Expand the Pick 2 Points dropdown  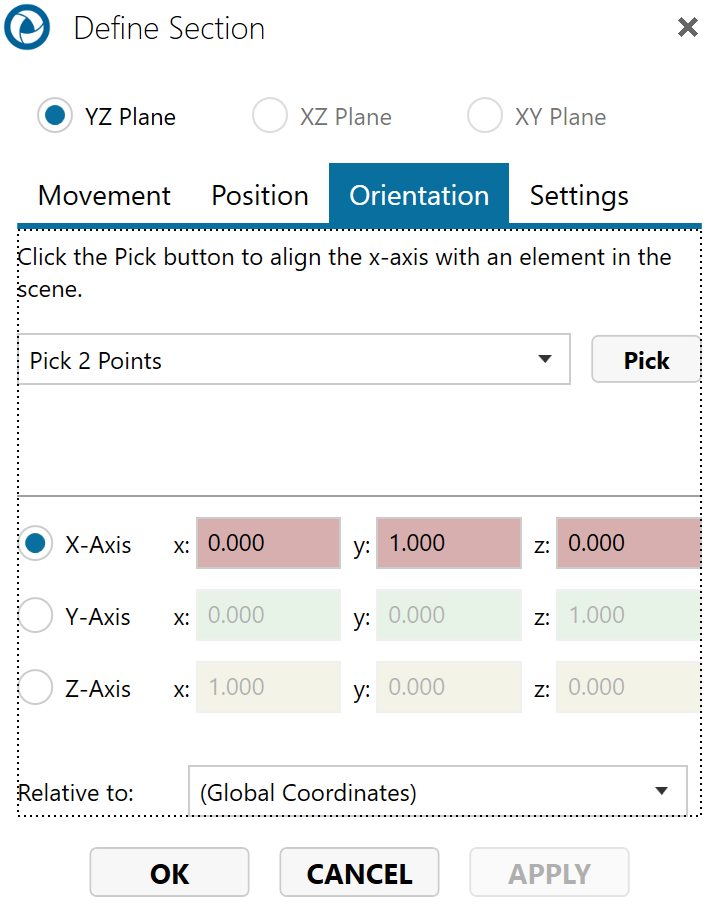[294, 360]
